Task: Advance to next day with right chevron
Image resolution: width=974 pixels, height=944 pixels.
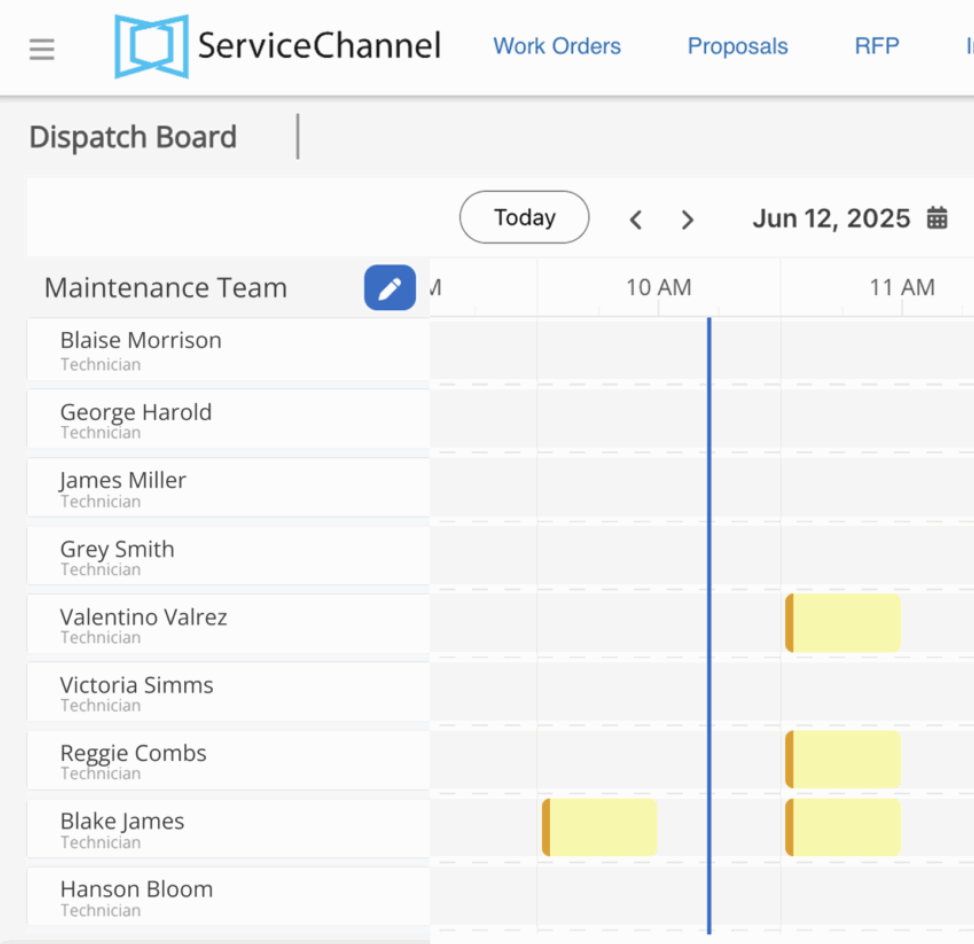Action: pyautogui.click(x=687, y=219)
